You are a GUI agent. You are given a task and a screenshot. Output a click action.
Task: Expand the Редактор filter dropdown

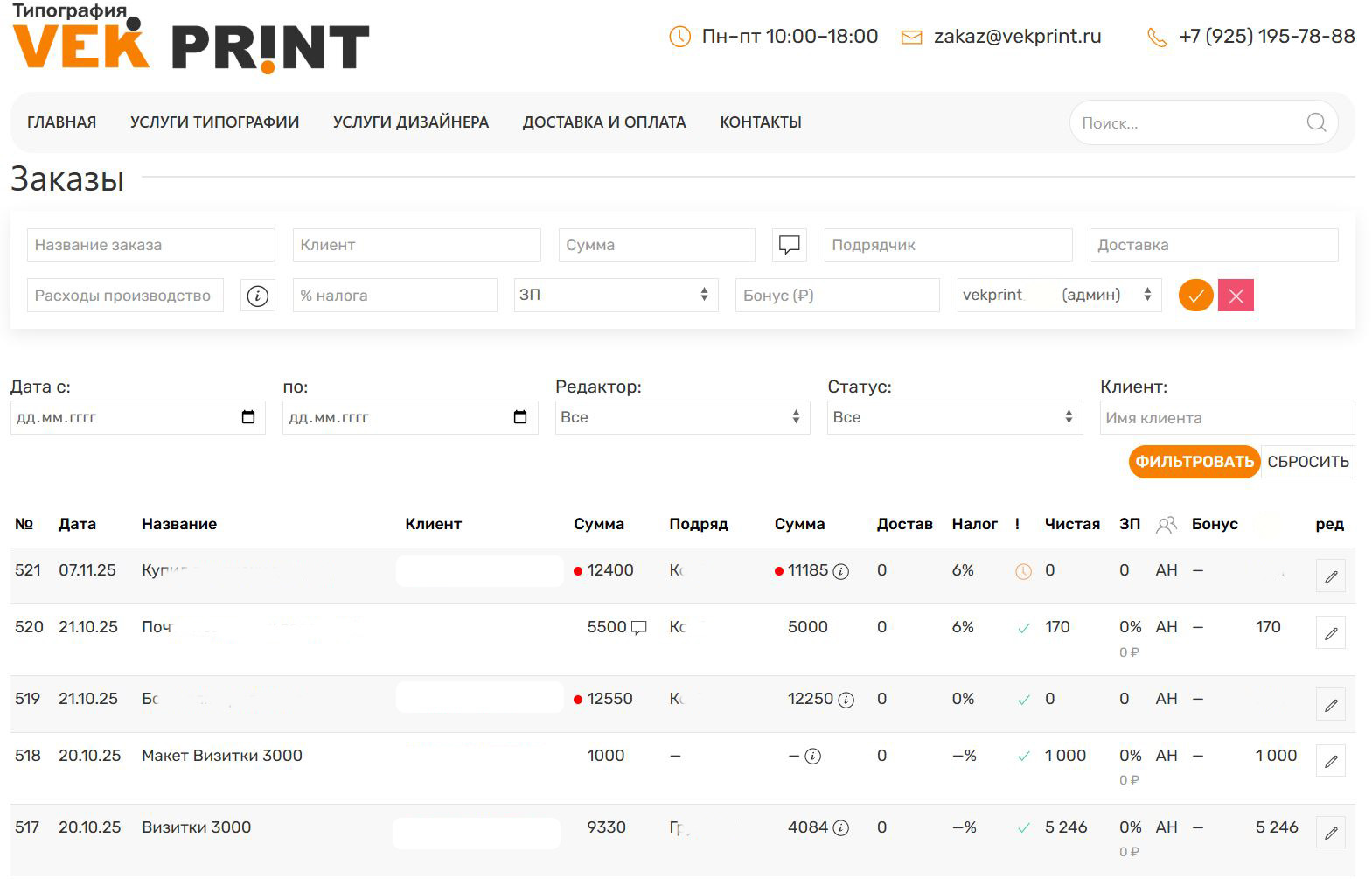(682, 417)
